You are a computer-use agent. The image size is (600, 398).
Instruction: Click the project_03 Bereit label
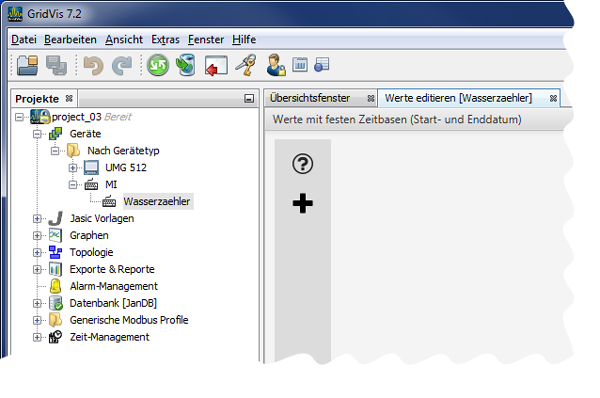click(91, 117)
